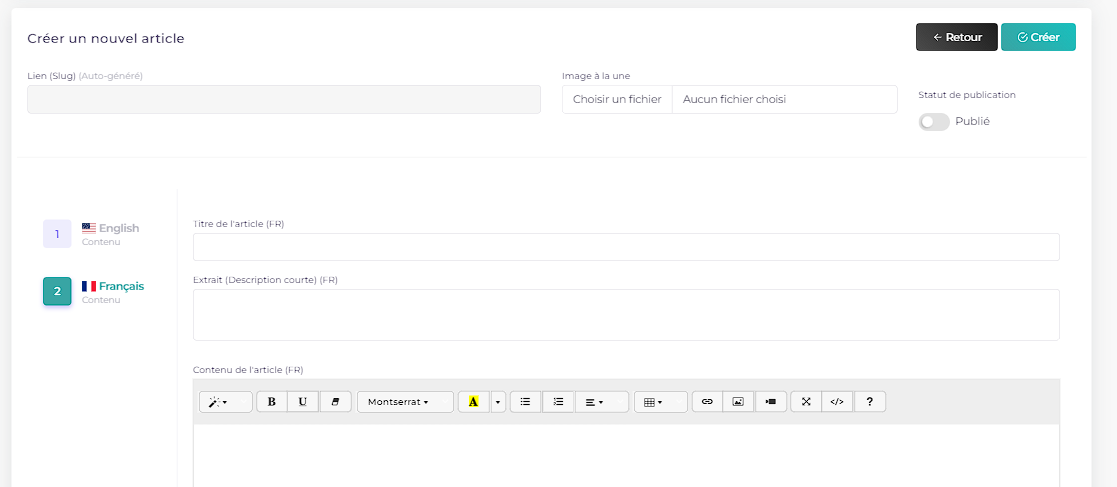This screenshot has width=1117, height=487.
Task: Select the Français content tab
Action: coord(113,291)
